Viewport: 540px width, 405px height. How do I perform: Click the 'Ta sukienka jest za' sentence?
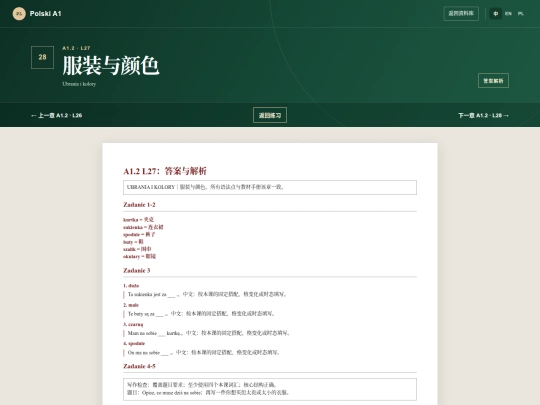[207, 294]
